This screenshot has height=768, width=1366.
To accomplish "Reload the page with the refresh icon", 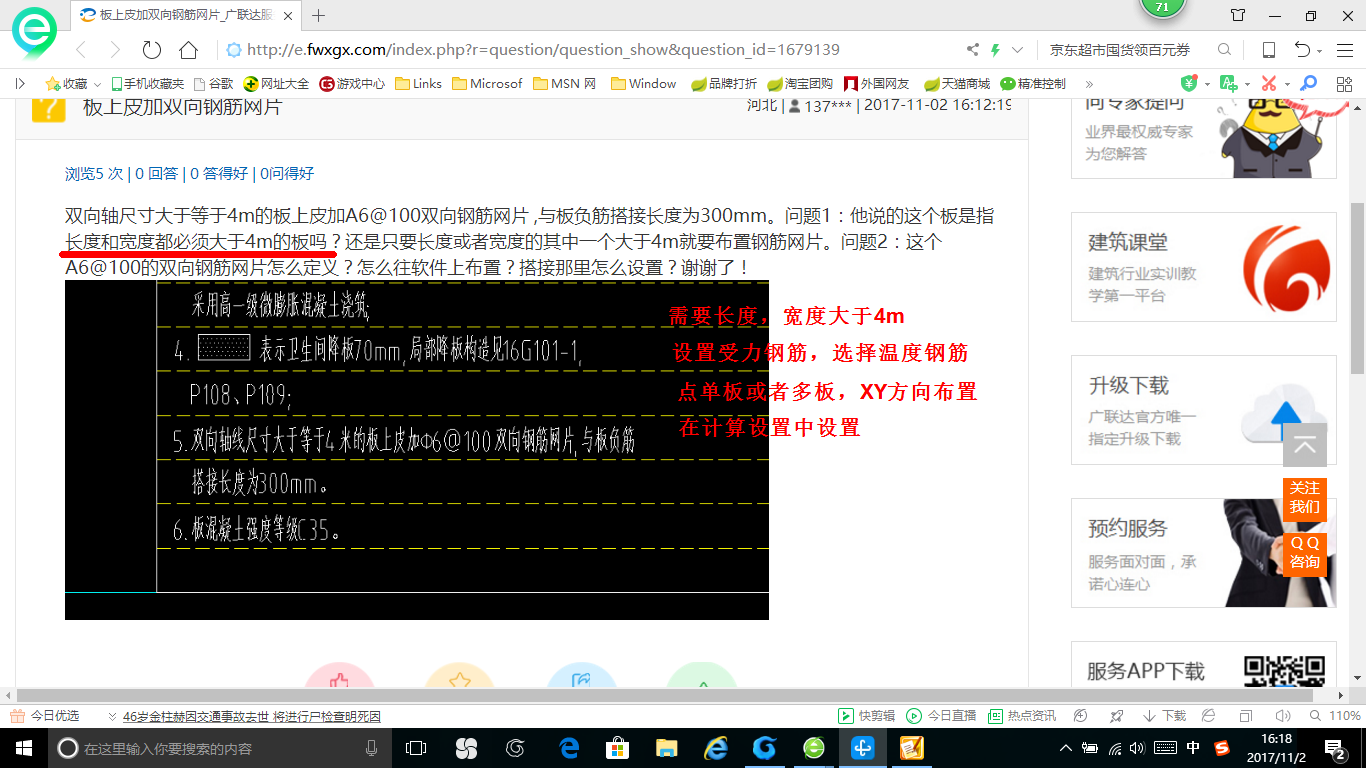I will pos(152,50).
